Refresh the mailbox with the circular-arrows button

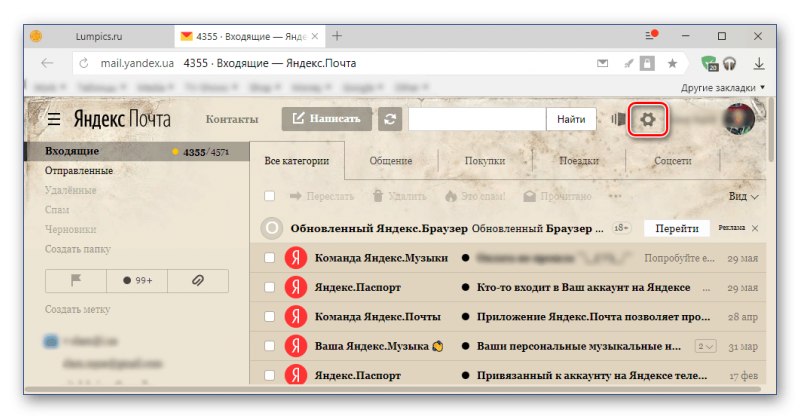(390, 119)
